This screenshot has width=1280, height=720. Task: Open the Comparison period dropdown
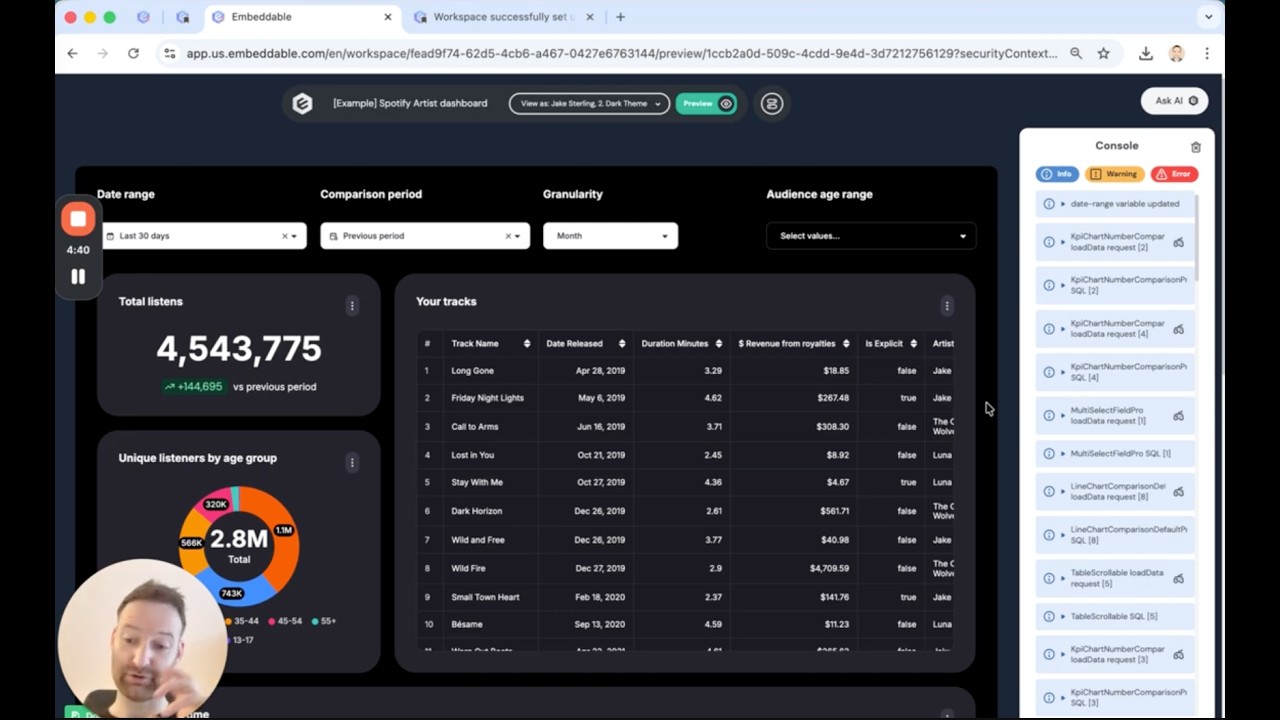click(x=425, y=236)
